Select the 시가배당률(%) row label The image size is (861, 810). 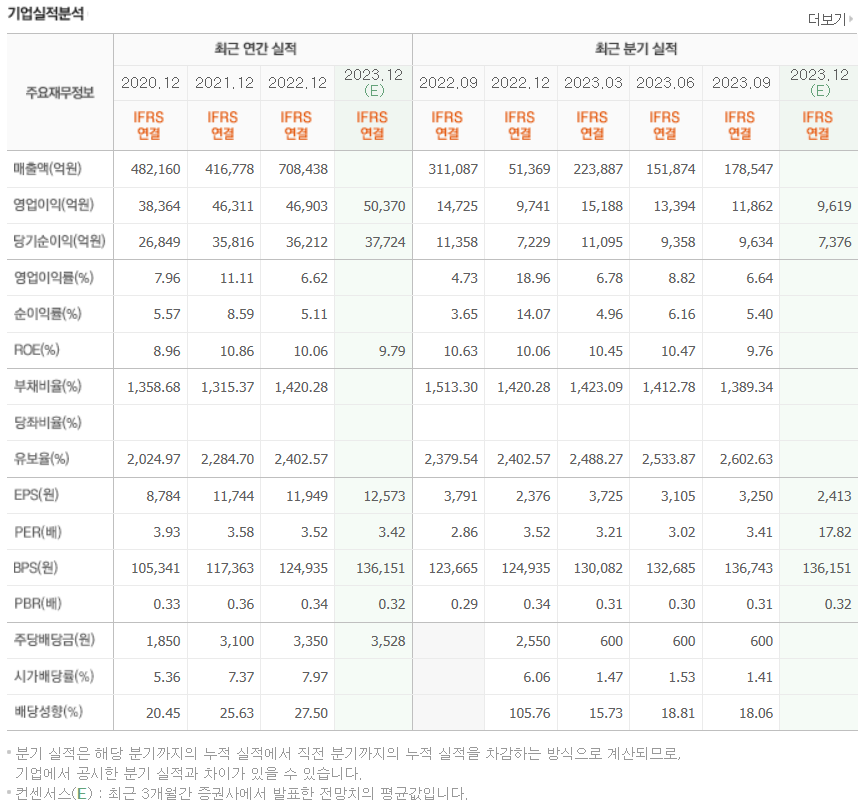coord(53,676)
